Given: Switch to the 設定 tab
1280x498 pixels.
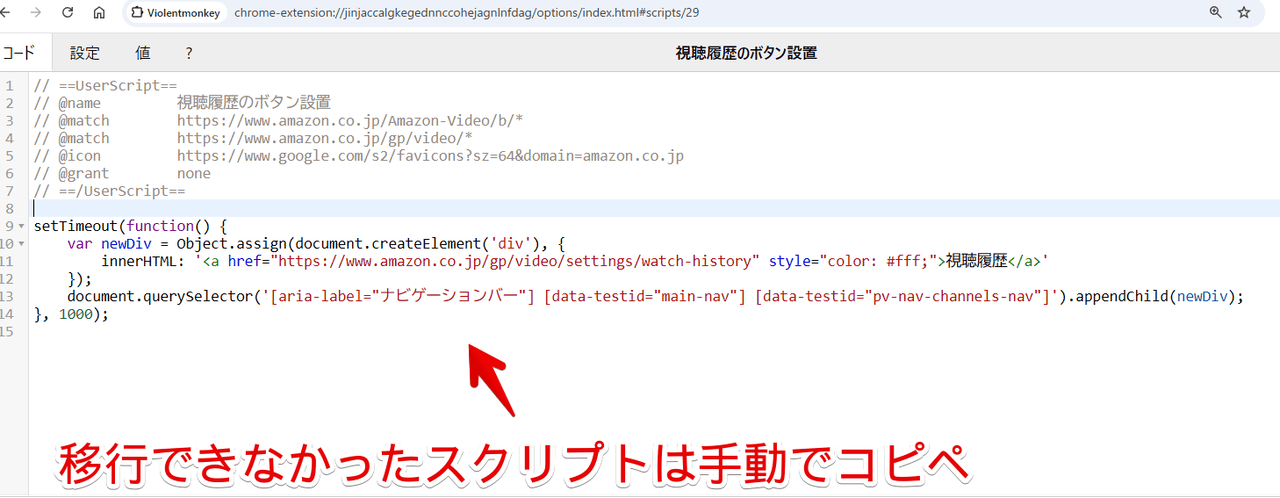Looking at the screenshot, I should [85, 53].
